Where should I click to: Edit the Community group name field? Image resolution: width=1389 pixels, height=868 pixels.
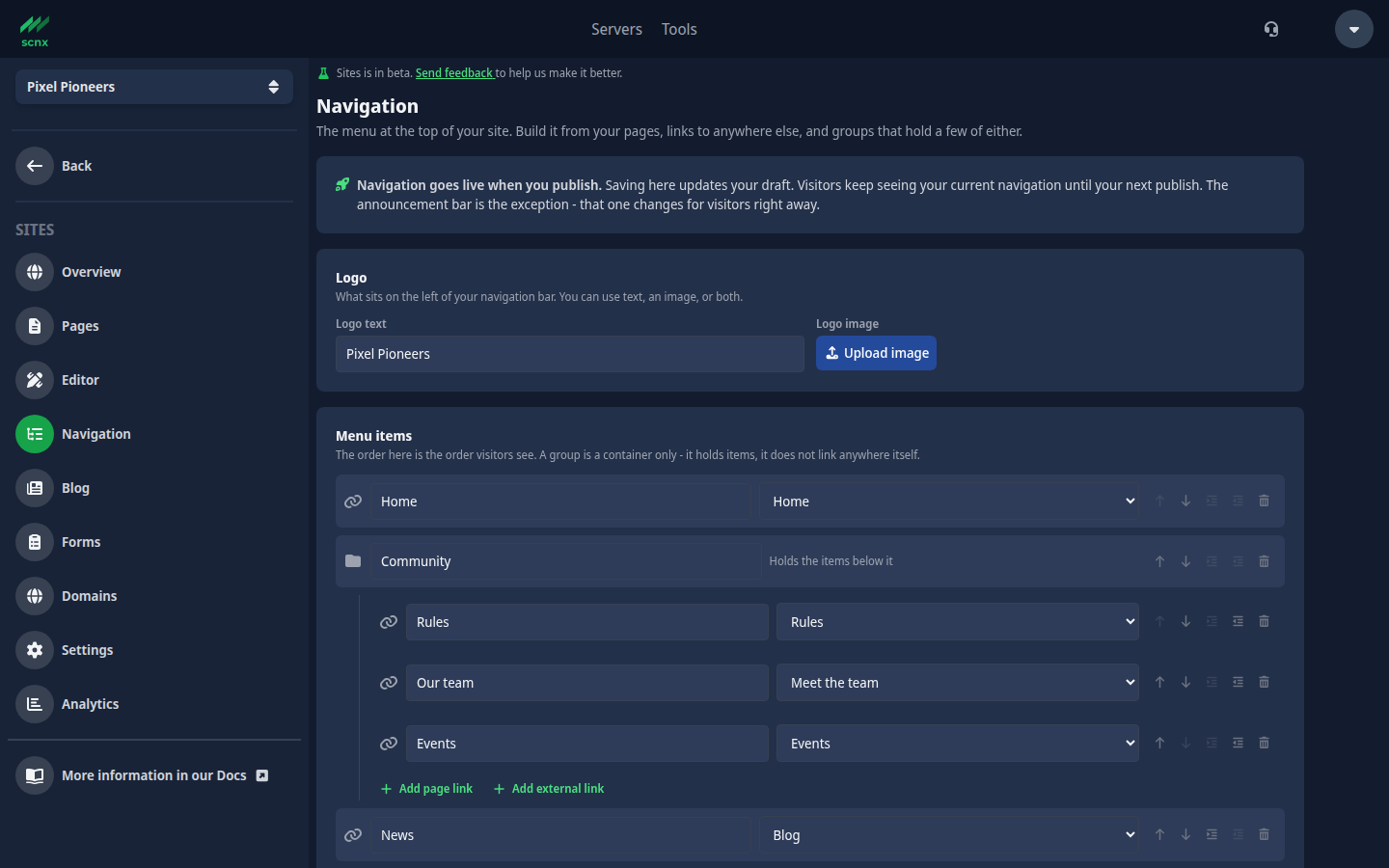pos(566,561)
